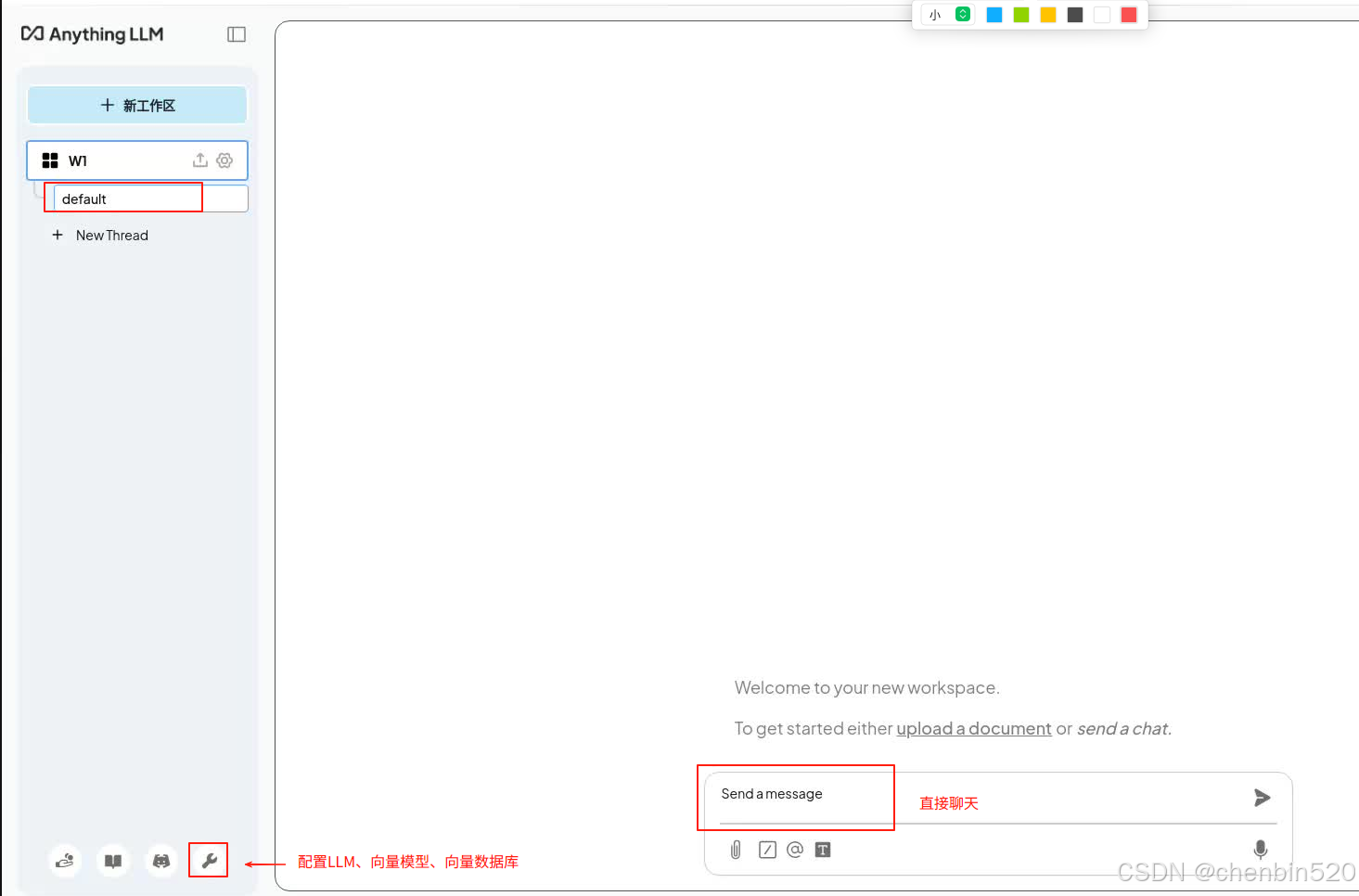The image size is (1359, 896).
Task: Start voice input with the microphone icon
Action: pyautogui.click(x=1260, y=849)
